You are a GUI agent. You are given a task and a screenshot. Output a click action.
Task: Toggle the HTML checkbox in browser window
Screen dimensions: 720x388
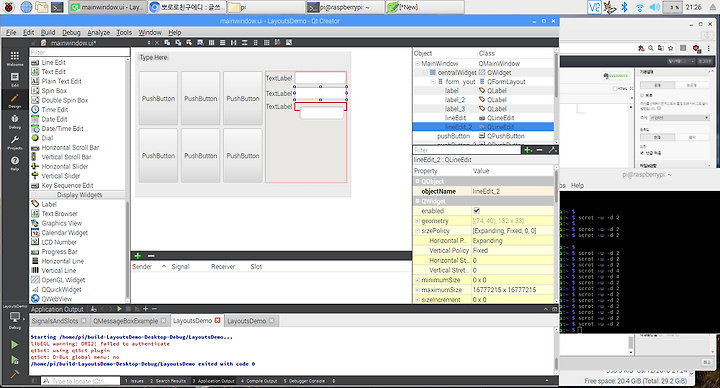point(615,89)
